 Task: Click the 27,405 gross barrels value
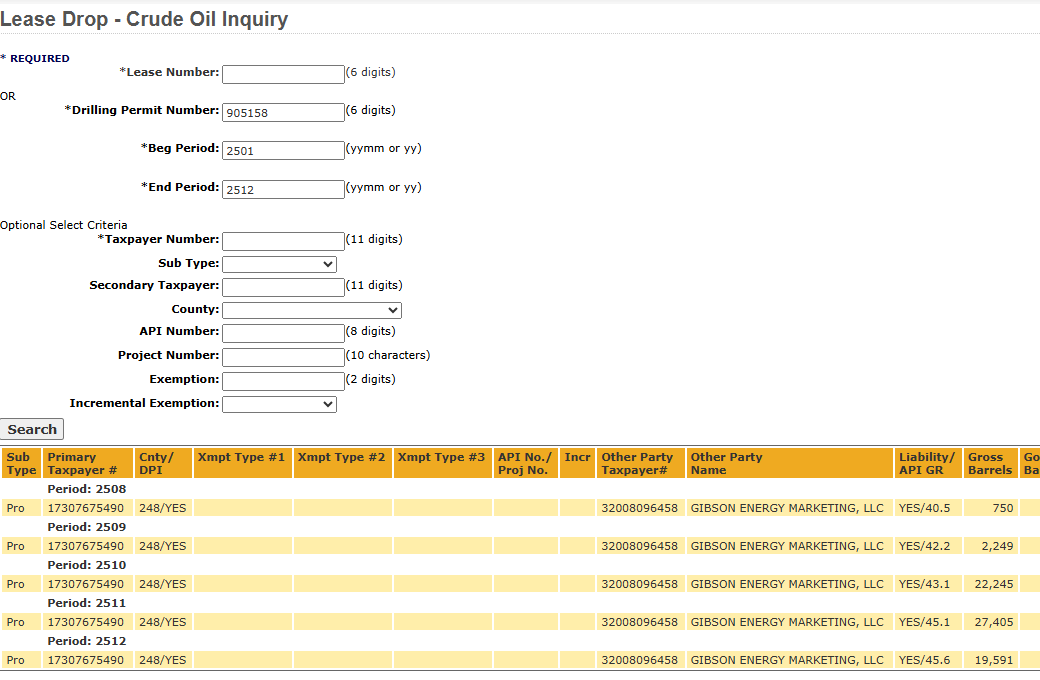(x=993, y=622)
